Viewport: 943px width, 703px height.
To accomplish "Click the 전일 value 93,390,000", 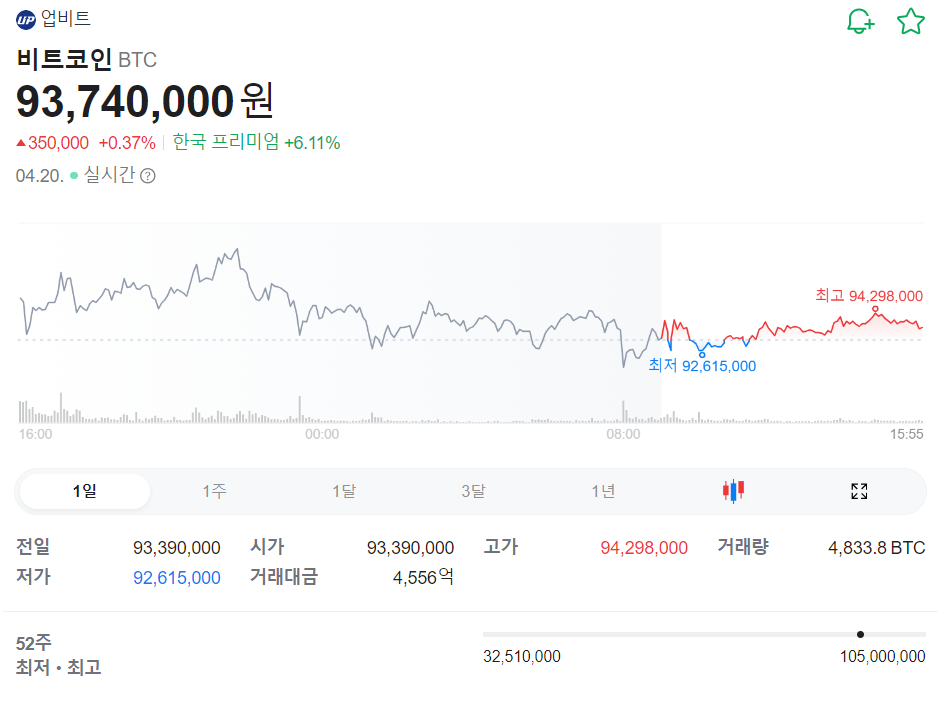I will (177, 548).
